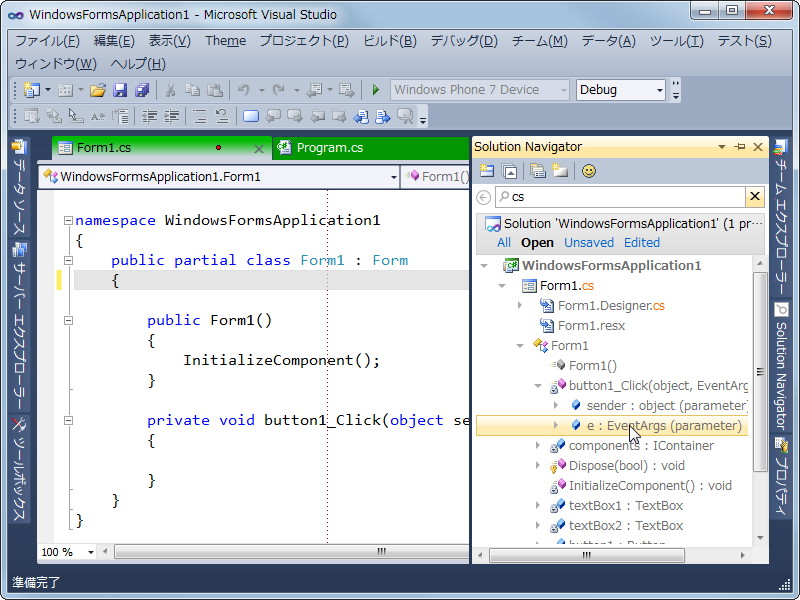The width and height of the screenshot is (800, 600).
Task: Open the 100 % zoom dropdown
Action: (91, 552)
